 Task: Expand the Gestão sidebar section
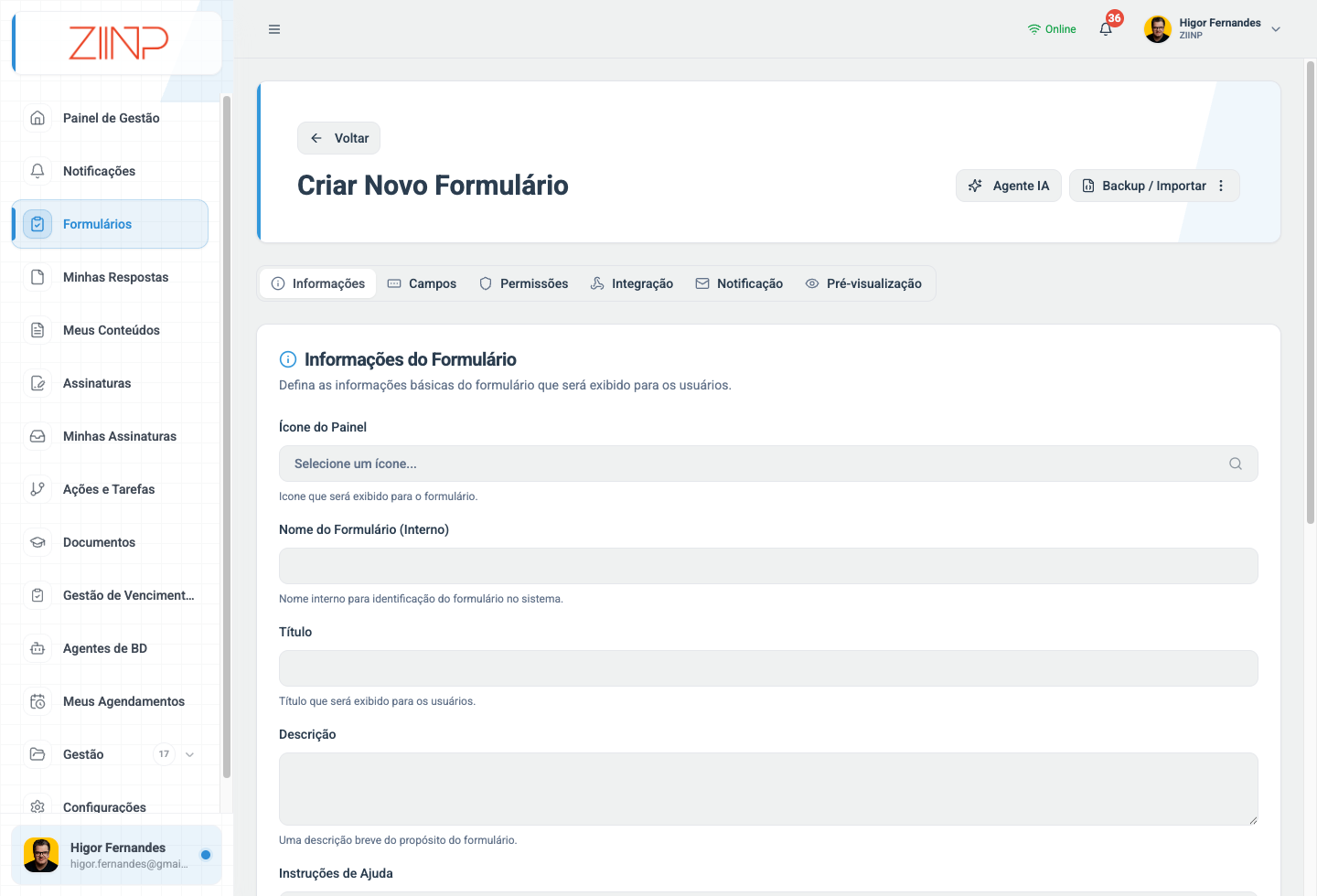point(189,754)
